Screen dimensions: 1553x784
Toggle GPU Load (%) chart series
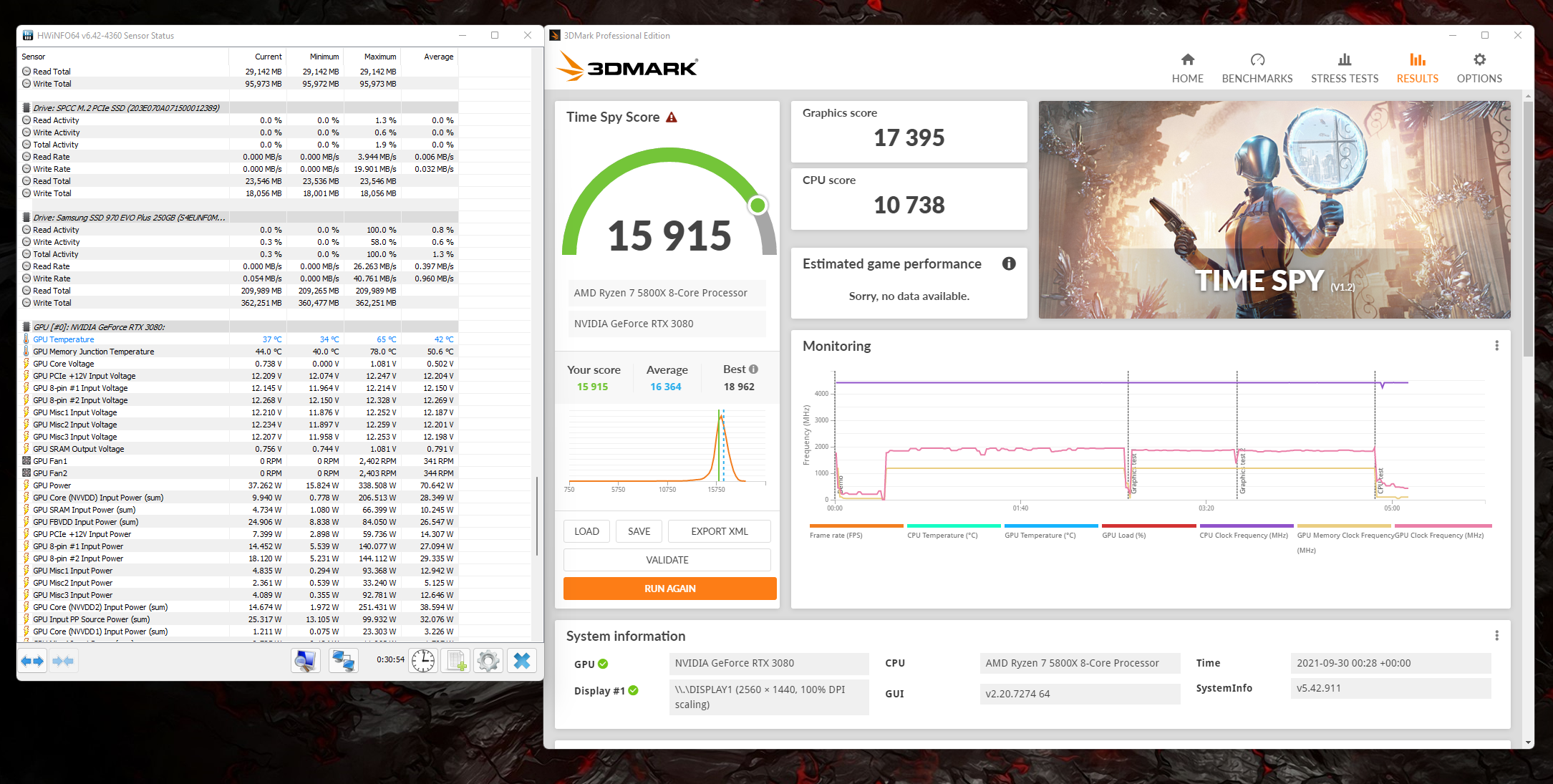(1148, 531)
